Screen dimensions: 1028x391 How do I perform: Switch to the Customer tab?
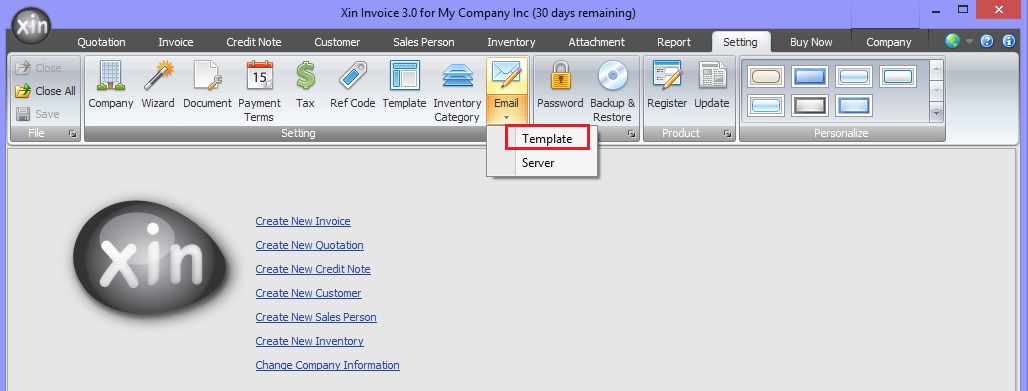337,42
